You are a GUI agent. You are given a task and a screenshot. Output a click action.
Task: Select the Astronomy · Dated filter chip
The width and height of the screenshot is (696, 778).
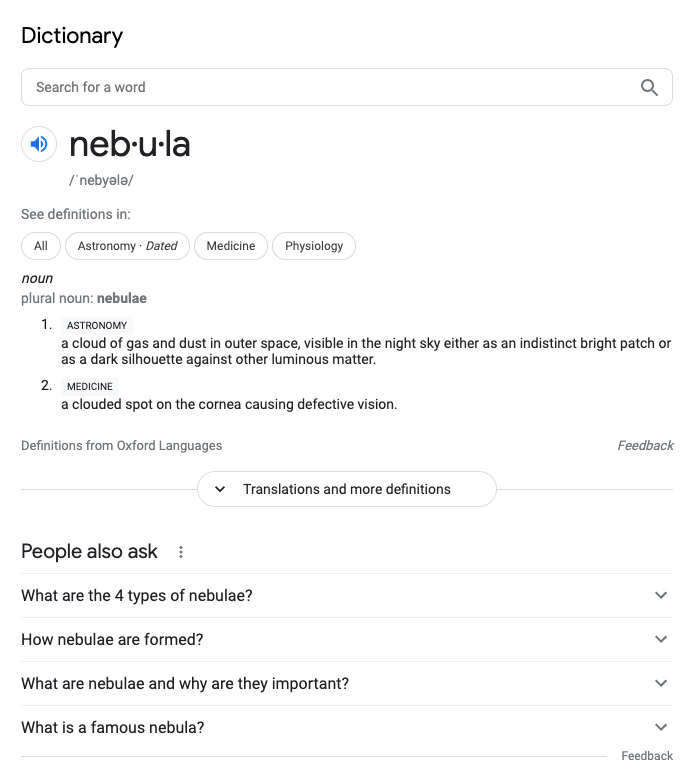[127, 246]
